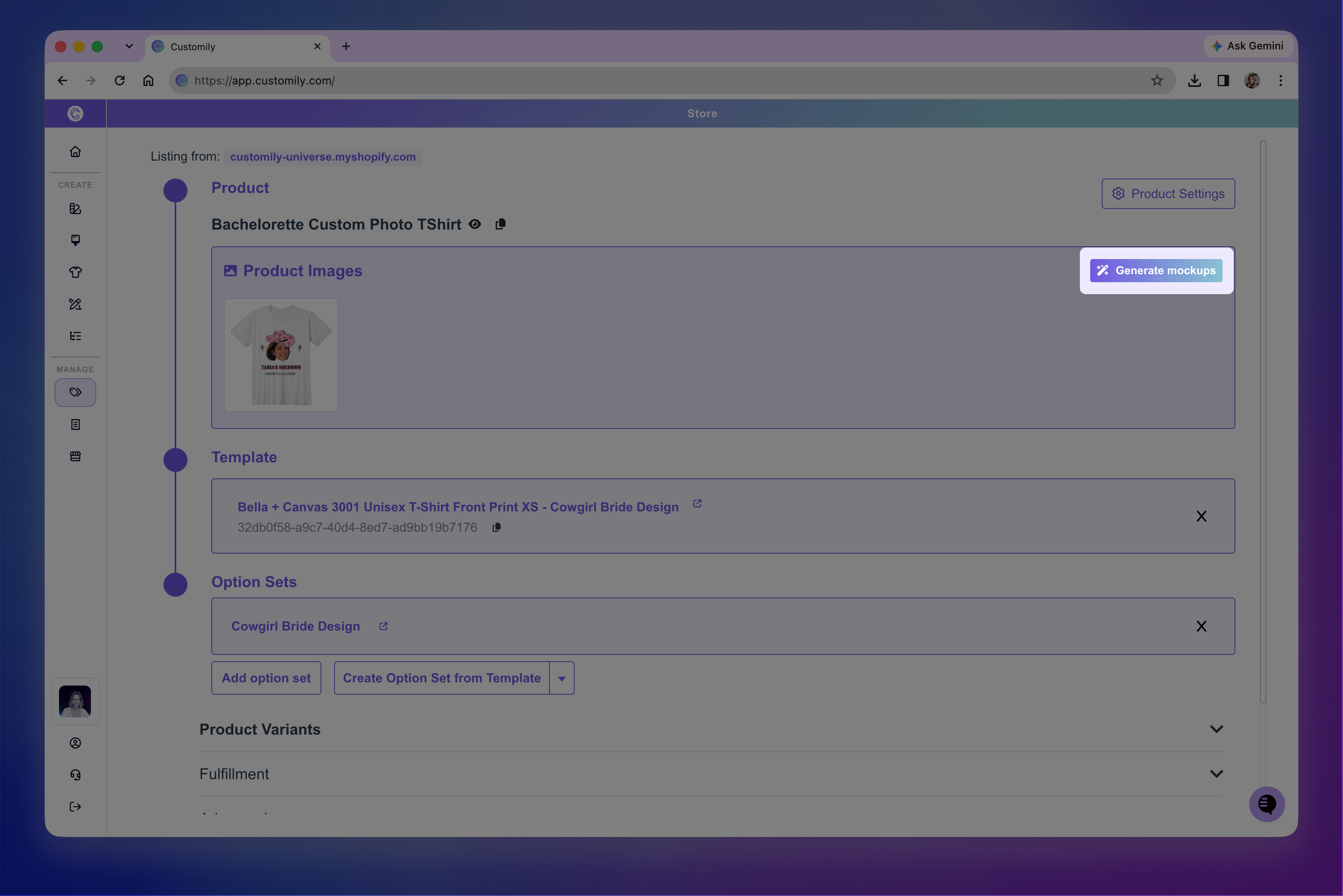Open the tab search chevron in the browser

(129, 46)
